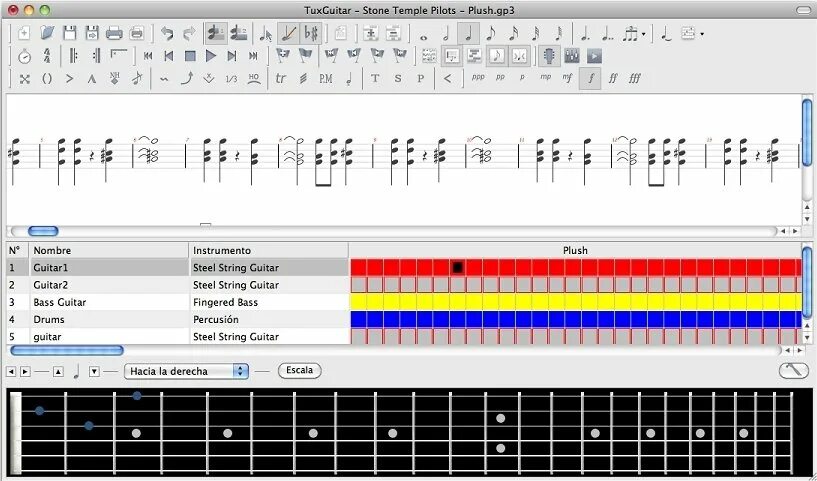817x481 pixels.
Task: Open the chord insert dropdown arrow
Action: click(702, 34)
